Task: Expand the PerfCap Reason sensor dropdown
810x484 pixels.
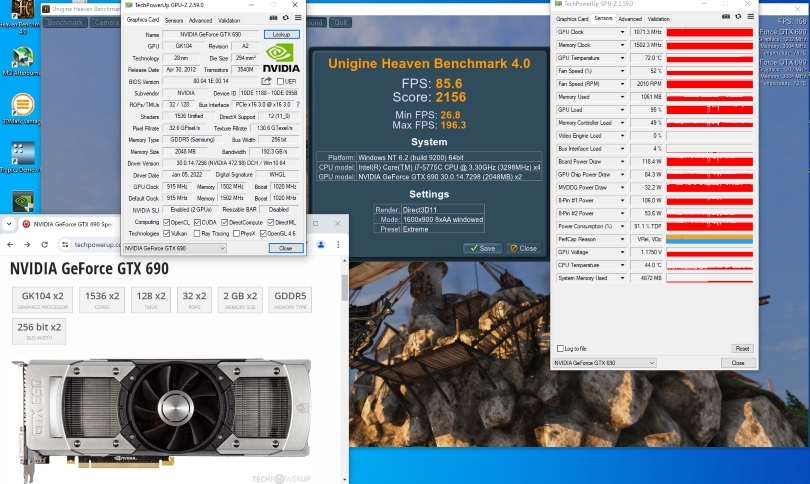Action: pos(622,239)
